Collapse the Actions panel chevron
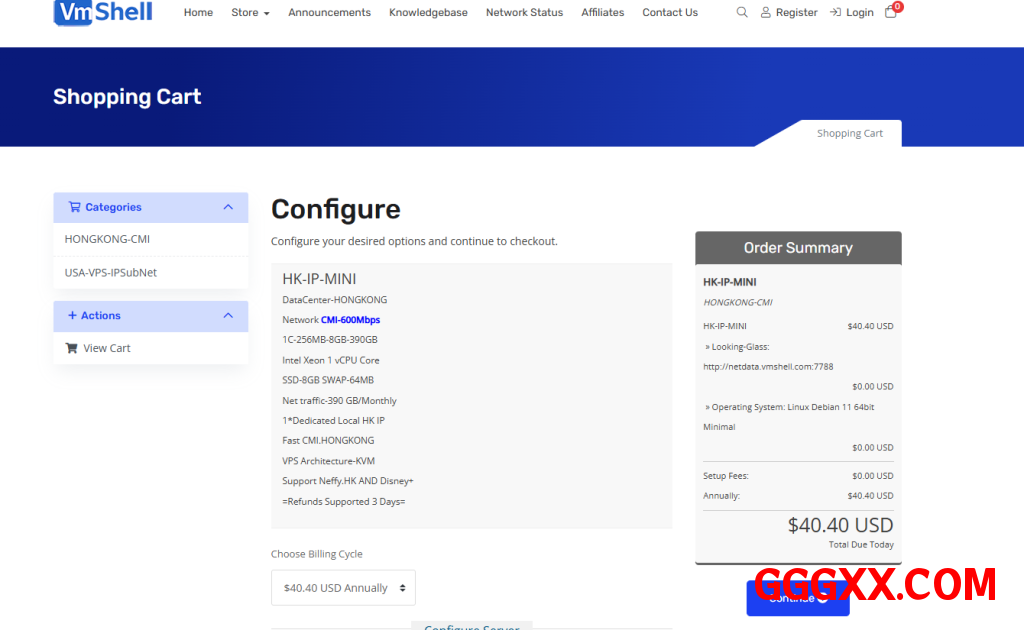This screenshot has height=630, width=1024. pyautogui.click(x=228, y=315)
